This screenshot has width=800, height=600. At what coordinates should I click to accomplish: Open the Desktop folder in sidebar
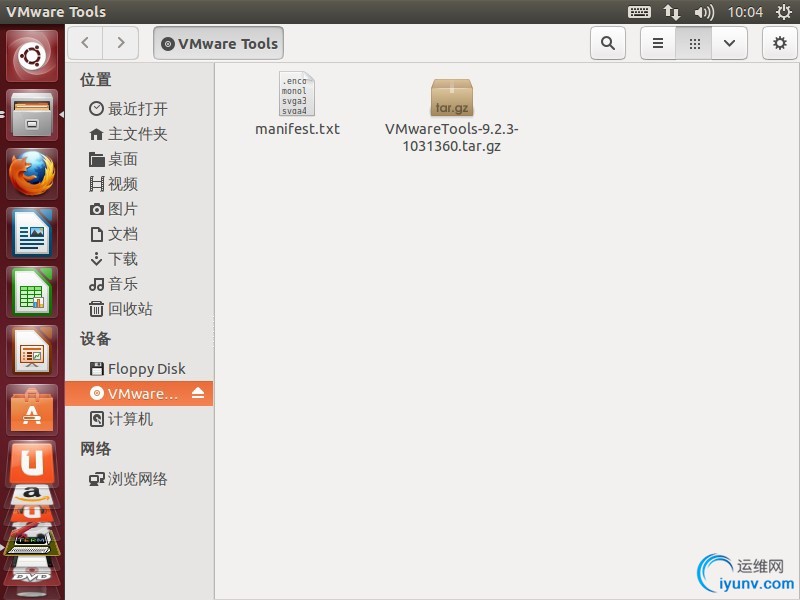tap(139, 159)
